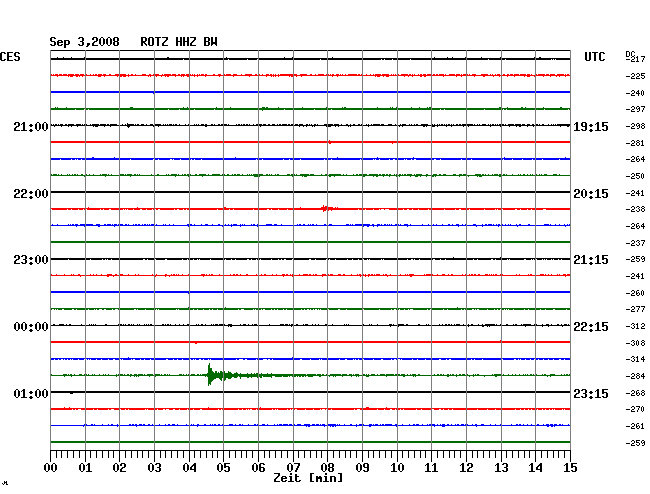The height and width of the screenshot is (494, 650).
Task: Click the DC offset value -261
Action: click(x=635, y=426)
